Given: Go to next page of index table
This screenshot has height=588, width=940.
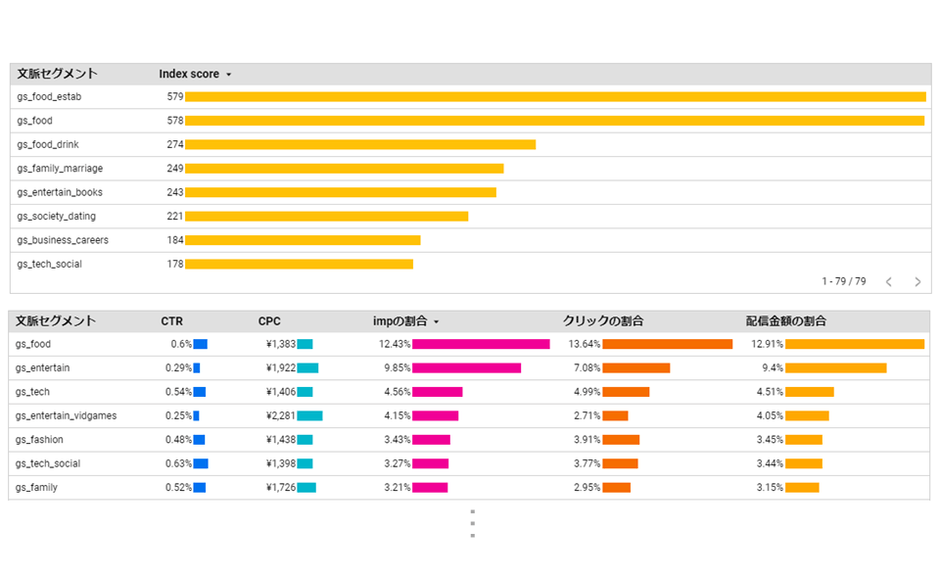Looking at the screenshot, I should pos(917,282).
